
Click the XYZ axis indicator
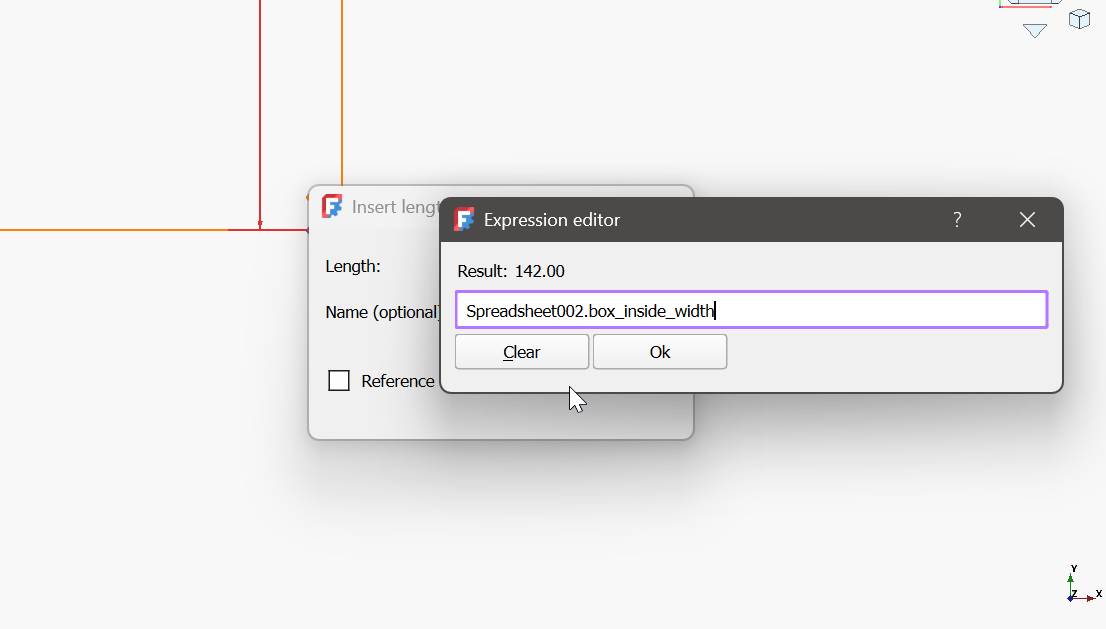(x=1083, y=584)
